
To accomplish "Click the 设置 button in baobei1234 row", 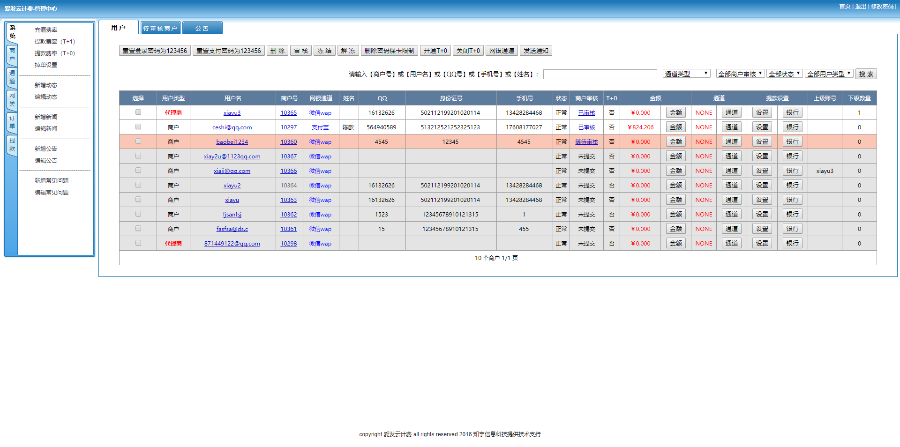I will pos(762,141).
